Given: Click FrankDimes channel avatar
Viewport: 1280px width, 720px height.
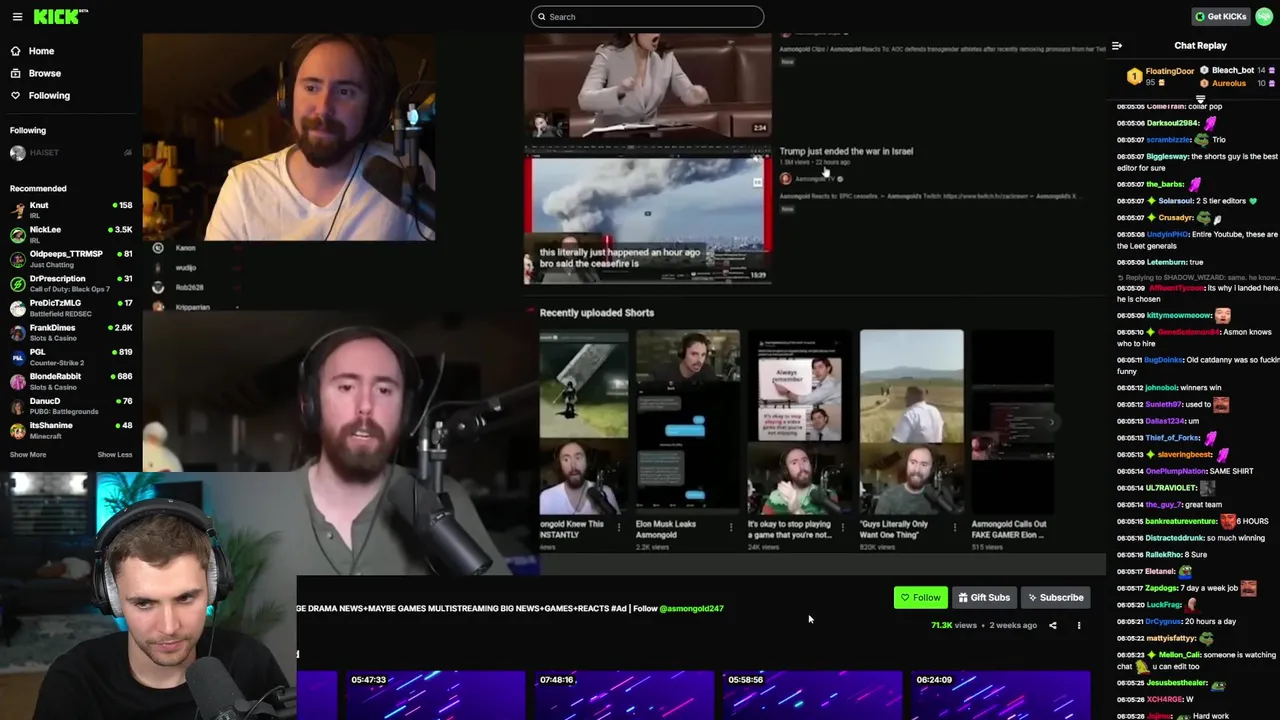Looking at the screenshot, I should pyautogui.click(x=18, y=332).
